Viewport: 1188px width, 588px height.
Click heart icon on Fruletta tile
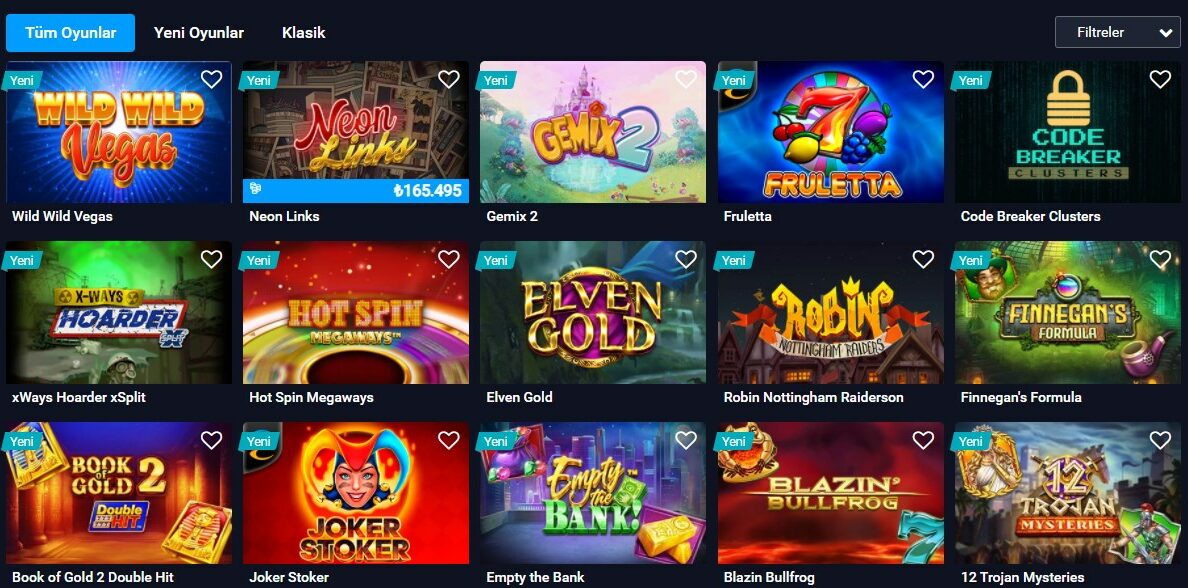(923, 79)
